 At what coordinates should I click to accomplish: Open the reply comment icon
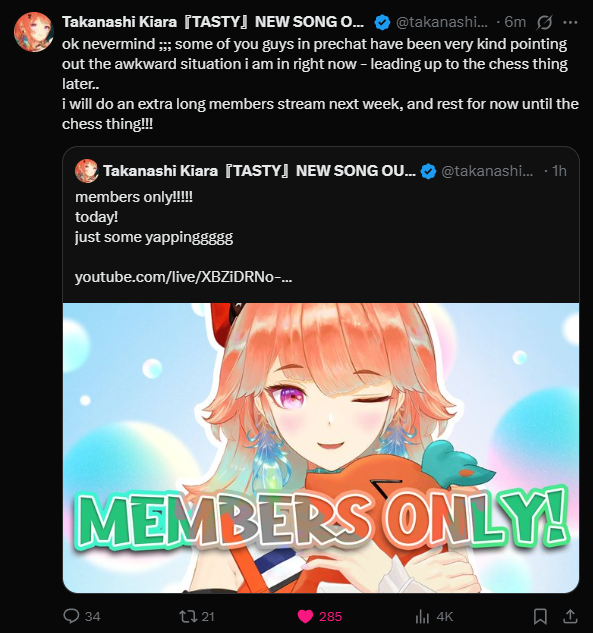[71, 616]
